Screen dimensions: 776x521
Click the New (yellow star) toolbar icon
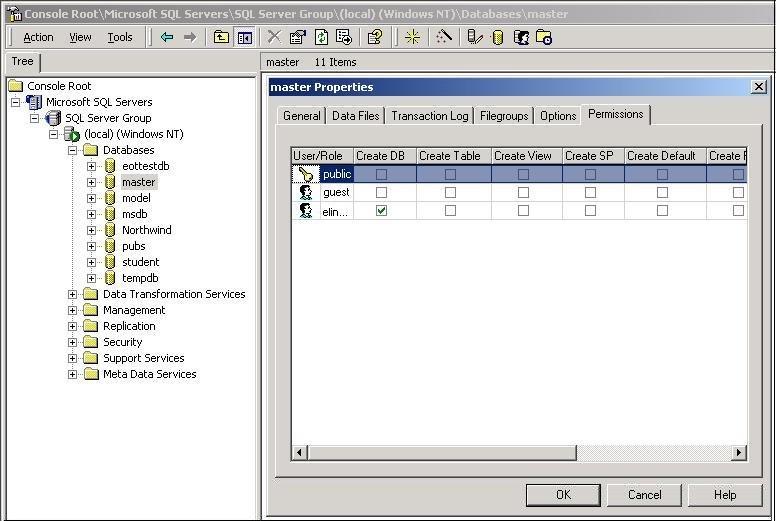(412, 37)
